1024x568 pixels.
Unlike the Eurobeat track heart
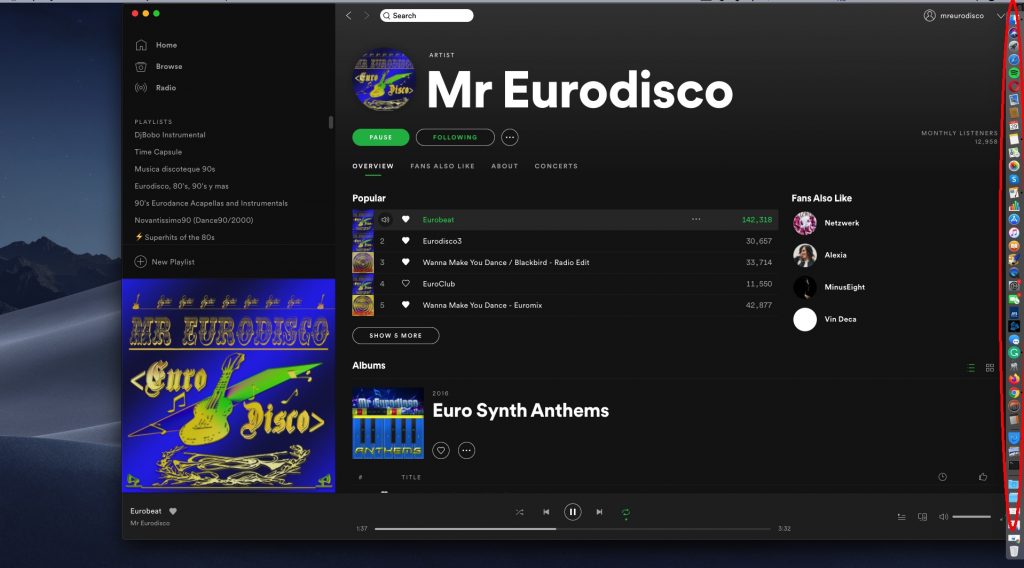[x=406, y=220]
